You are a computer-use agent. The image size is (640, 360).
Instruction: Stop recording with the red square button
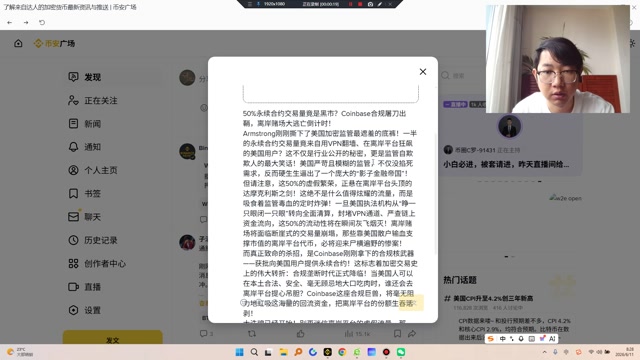coord(360,4)
